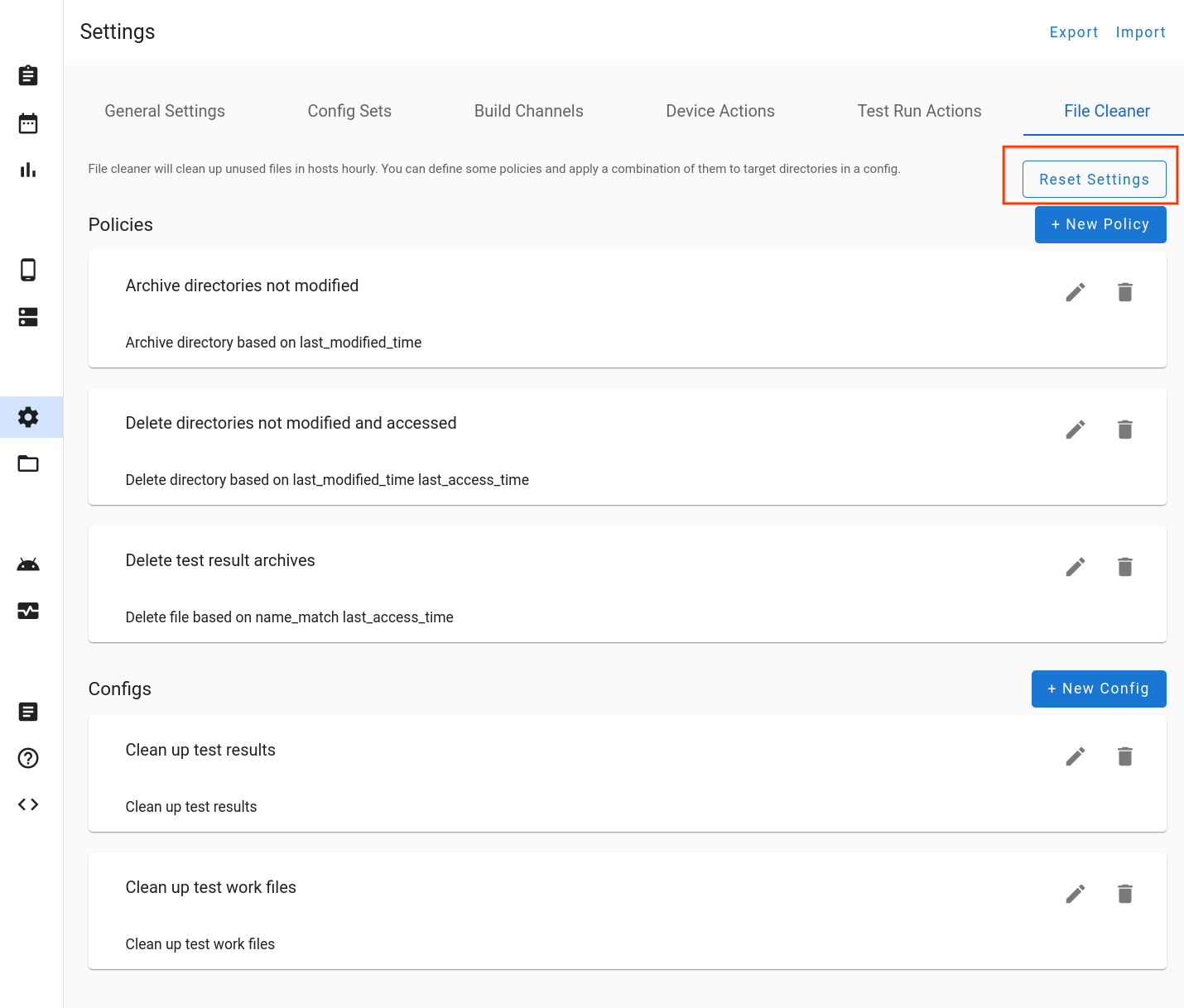Open the smartphone Devices icon in sidebar

click(x=28, y=270)
